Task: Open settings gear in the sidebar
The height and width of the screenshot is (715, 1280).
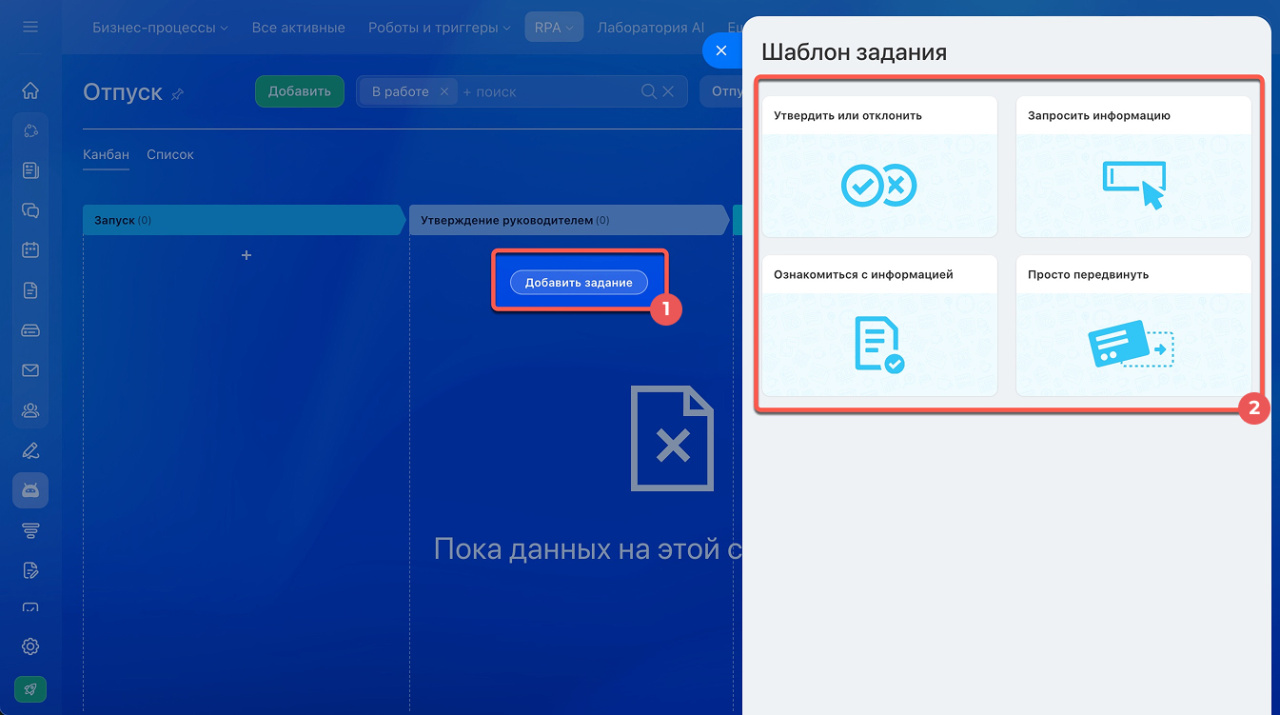Action: 30,646
